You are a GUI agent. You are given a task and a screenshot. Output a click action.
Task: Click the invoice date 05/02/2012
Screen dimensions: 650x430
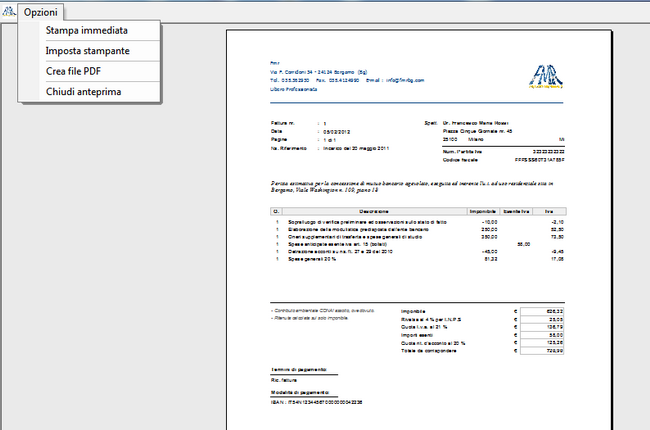[337, 132]
